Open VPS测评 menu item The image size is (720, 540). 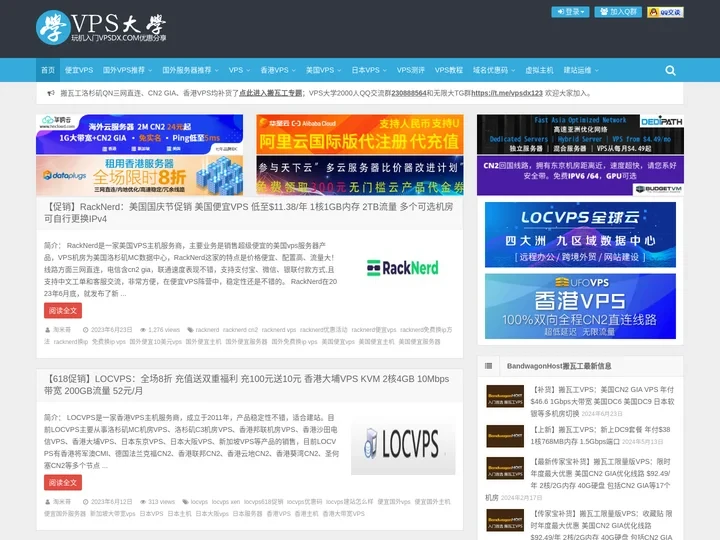(411, 70)
